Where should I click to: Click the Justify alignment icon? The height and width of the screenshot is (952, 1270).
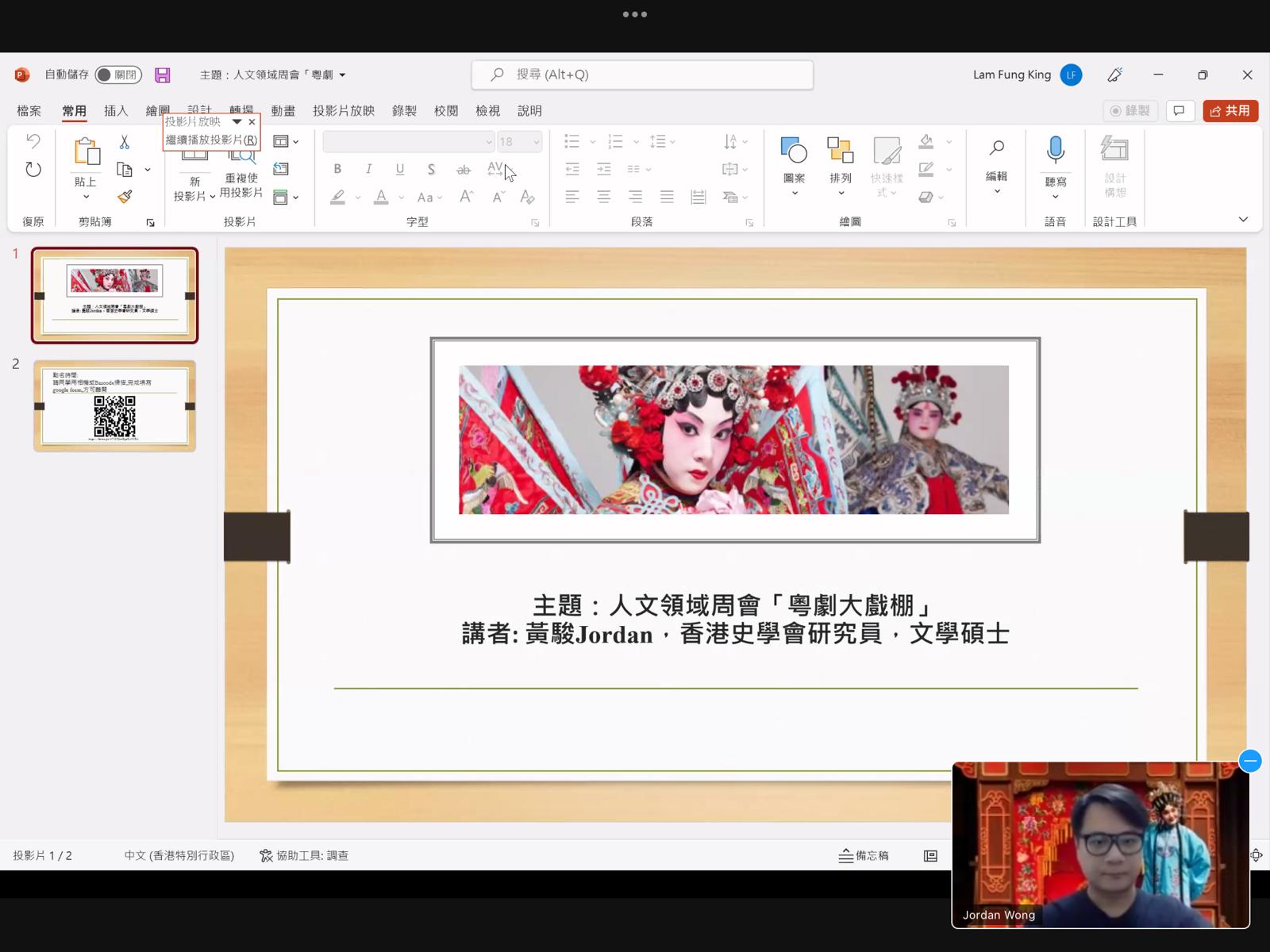[667, 197]
